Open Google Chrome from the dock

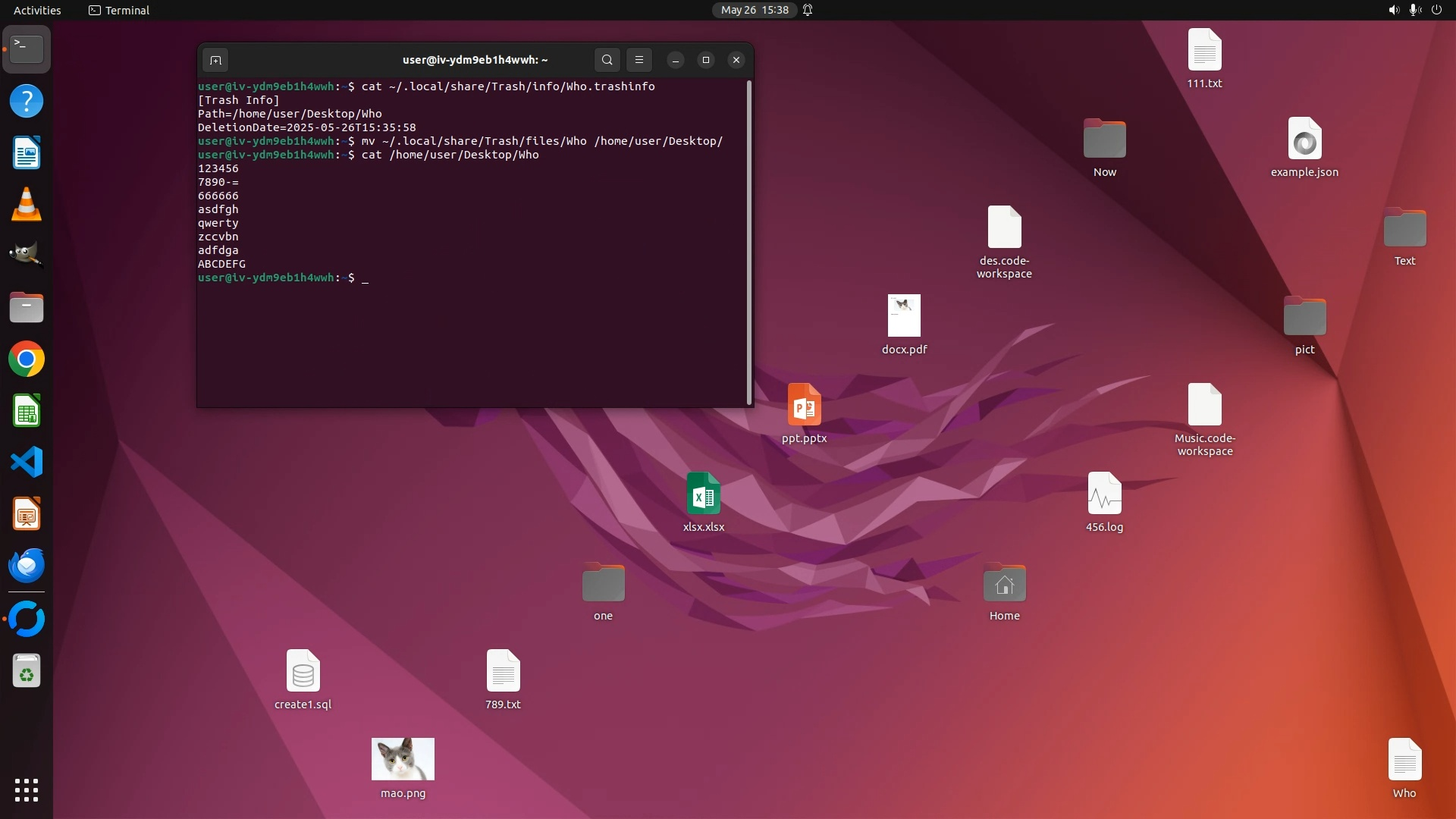tap(27, 359)
